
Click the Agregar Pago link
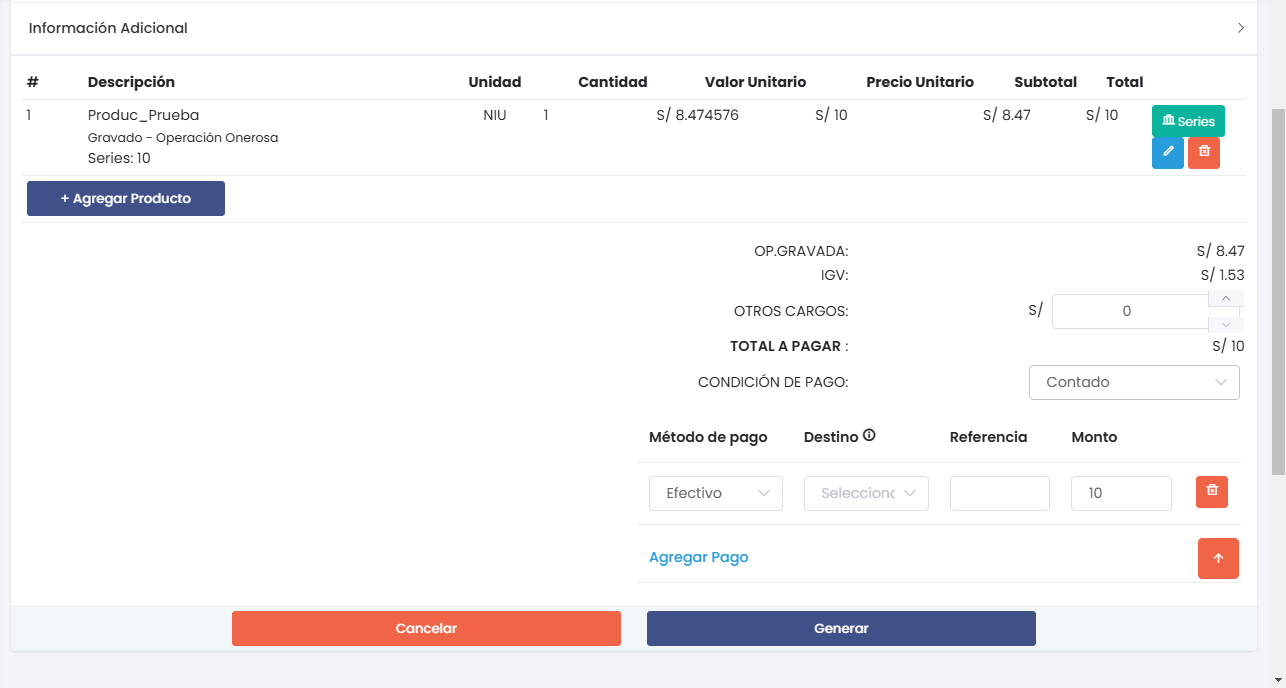[x=698, y=557]
